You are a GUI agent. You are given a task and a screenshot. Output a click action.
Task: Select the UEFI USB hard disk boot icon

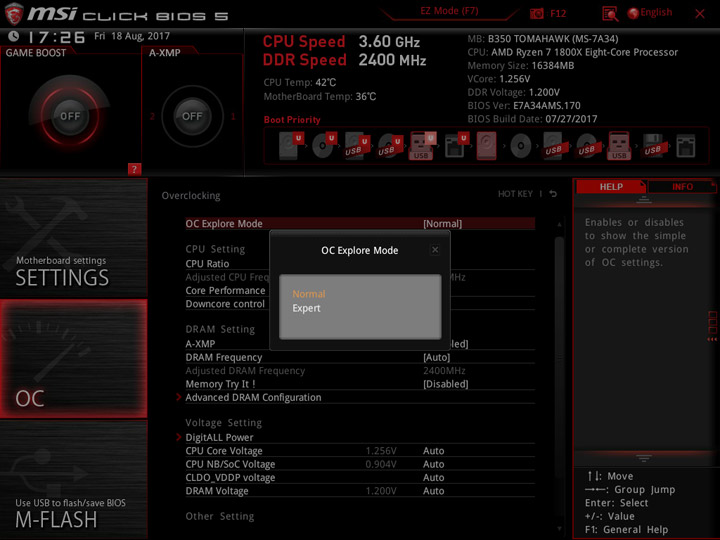[x=357, y=146]
